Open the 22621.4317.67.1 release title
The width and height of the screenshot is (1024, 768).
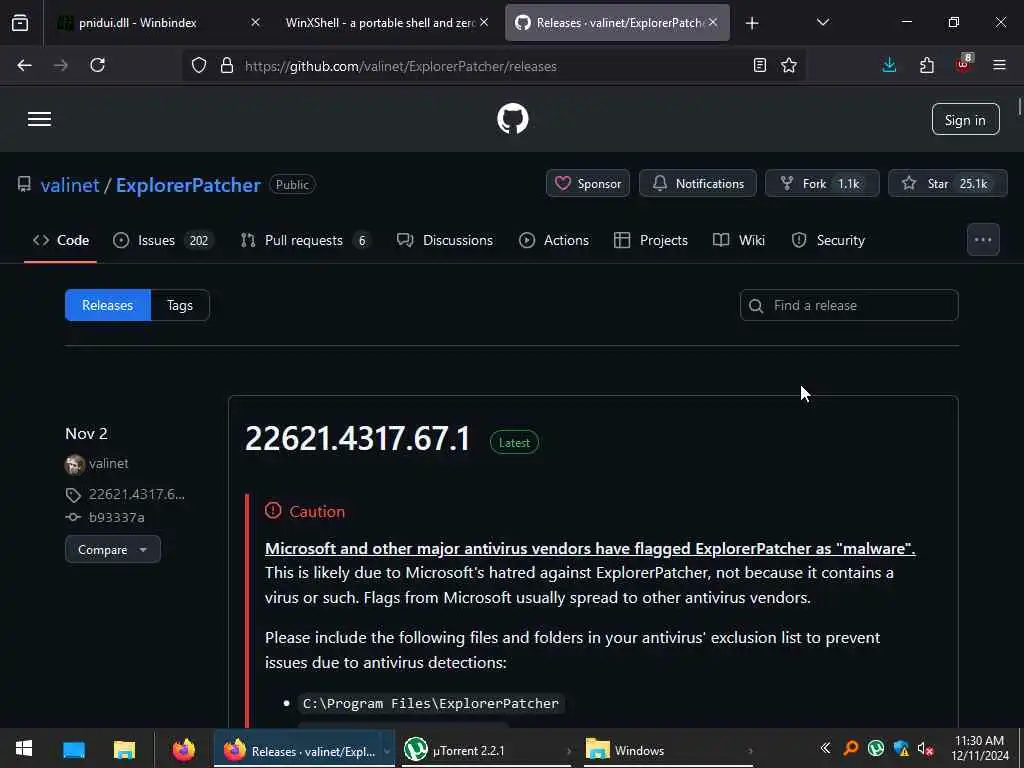(357, 439)
